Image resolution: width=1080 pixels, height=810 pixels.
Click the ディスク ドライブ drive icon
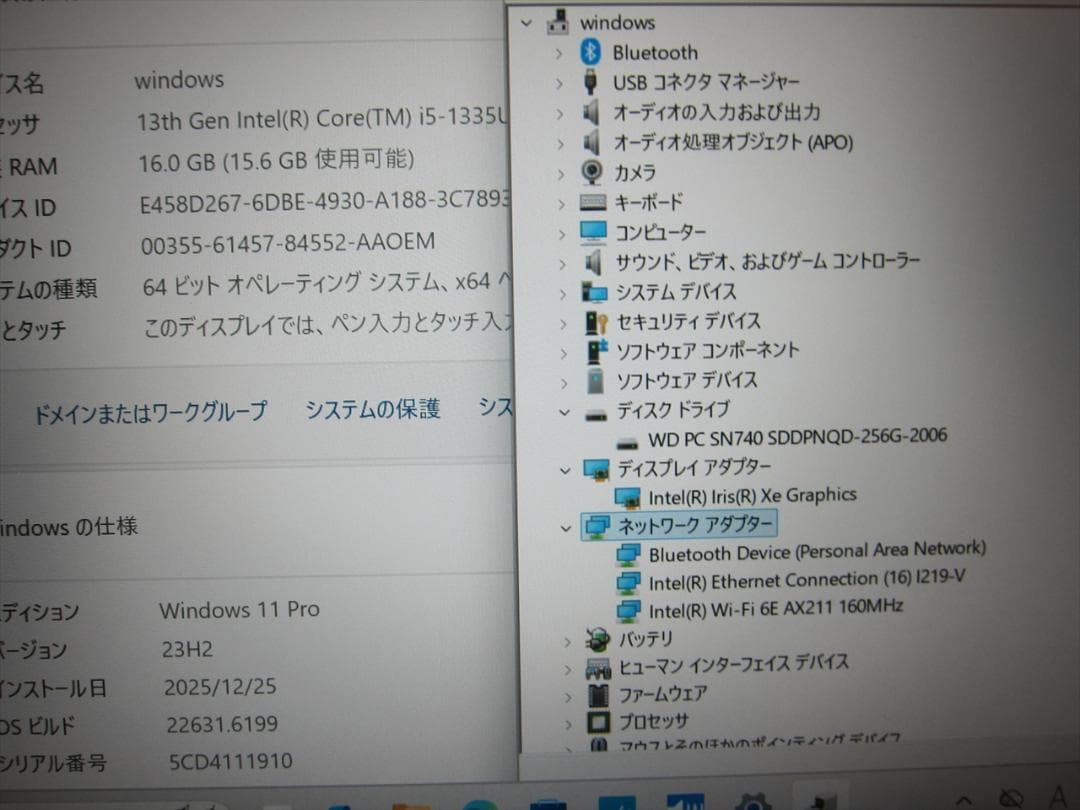596,415
